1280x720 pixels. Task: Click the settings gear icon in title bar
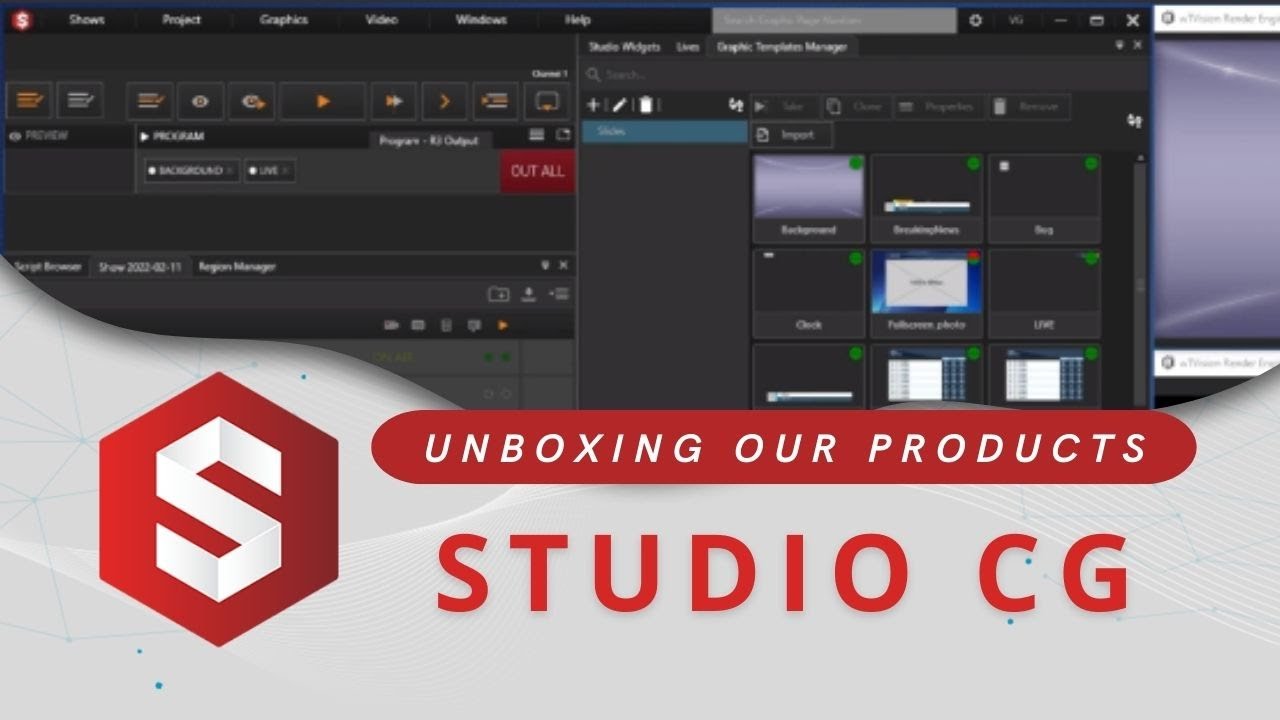click(976, 20)
